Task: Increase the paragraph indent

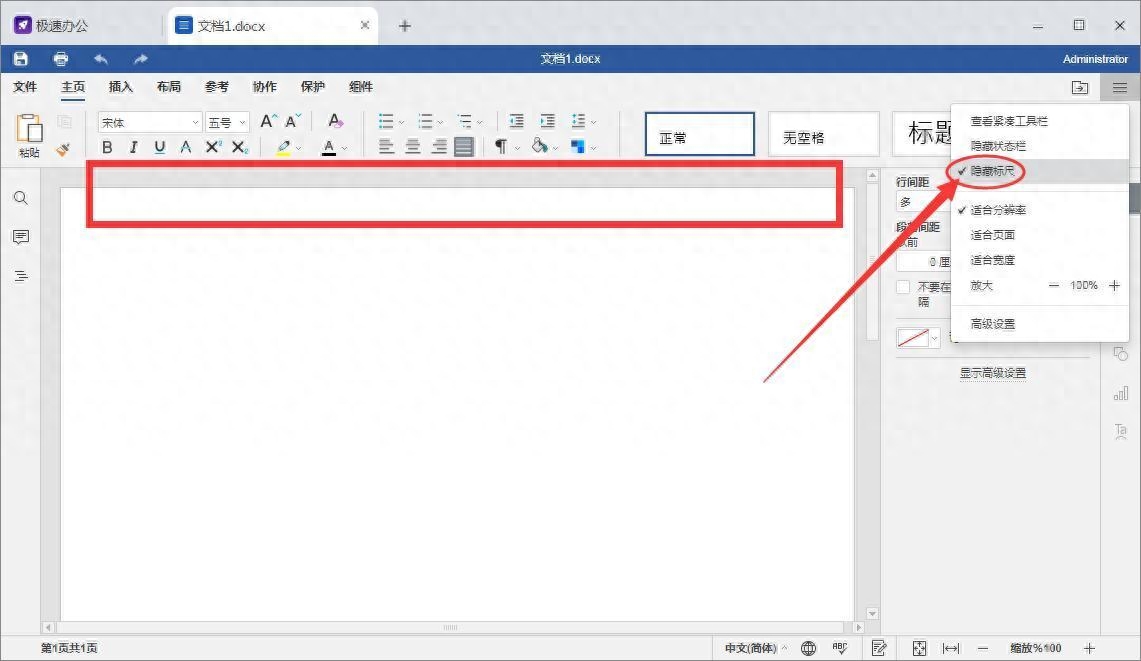Action: coord(548,121)
